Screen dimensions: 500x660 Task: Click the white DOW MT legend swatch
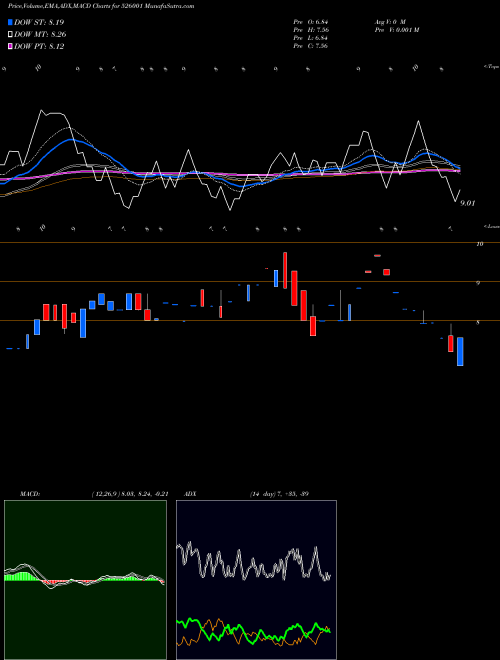[x=10, y=35]
